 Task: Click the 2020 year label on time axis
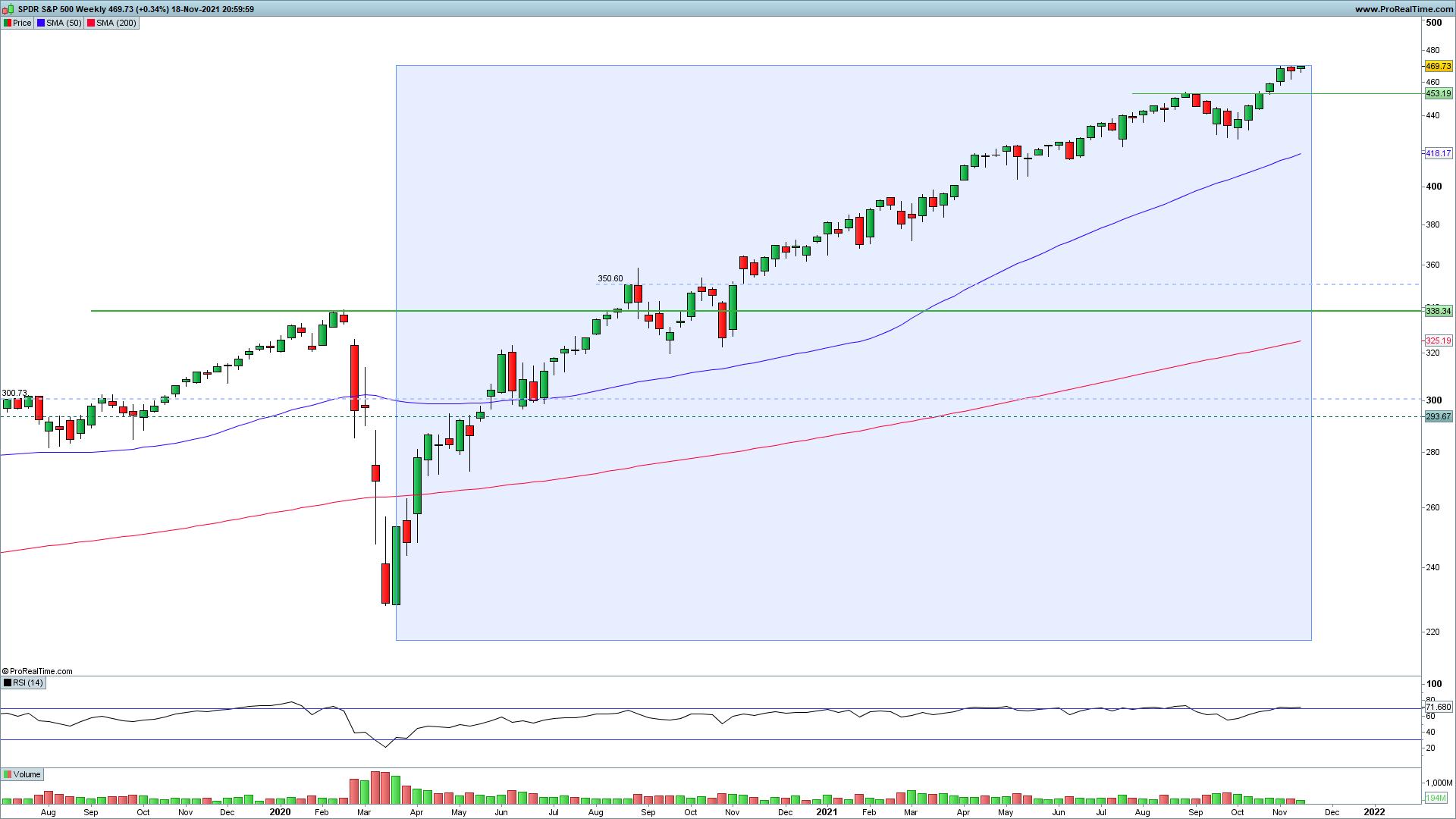point(280,811)
